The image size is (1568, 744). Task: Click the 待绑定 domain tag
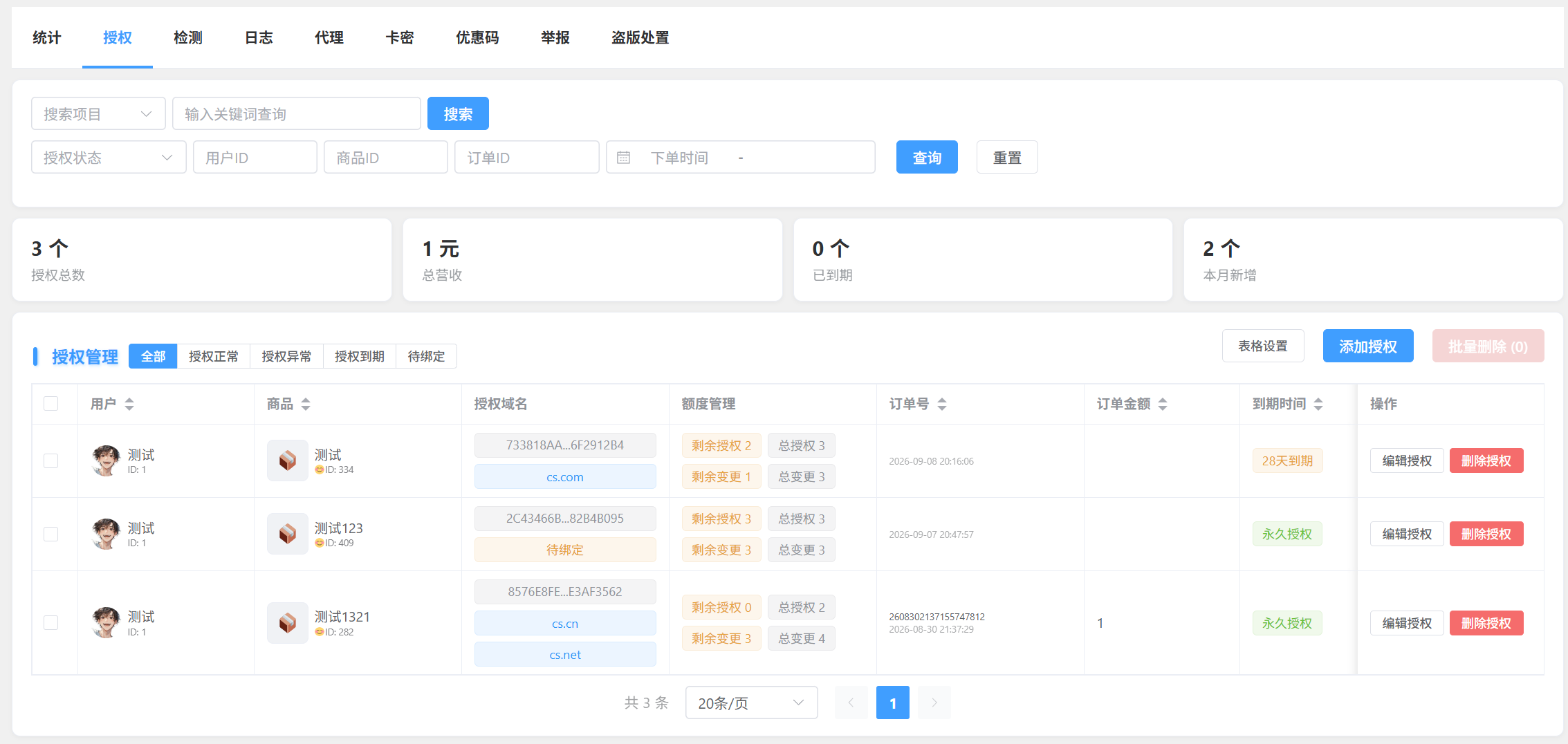(x=565, y=550)
